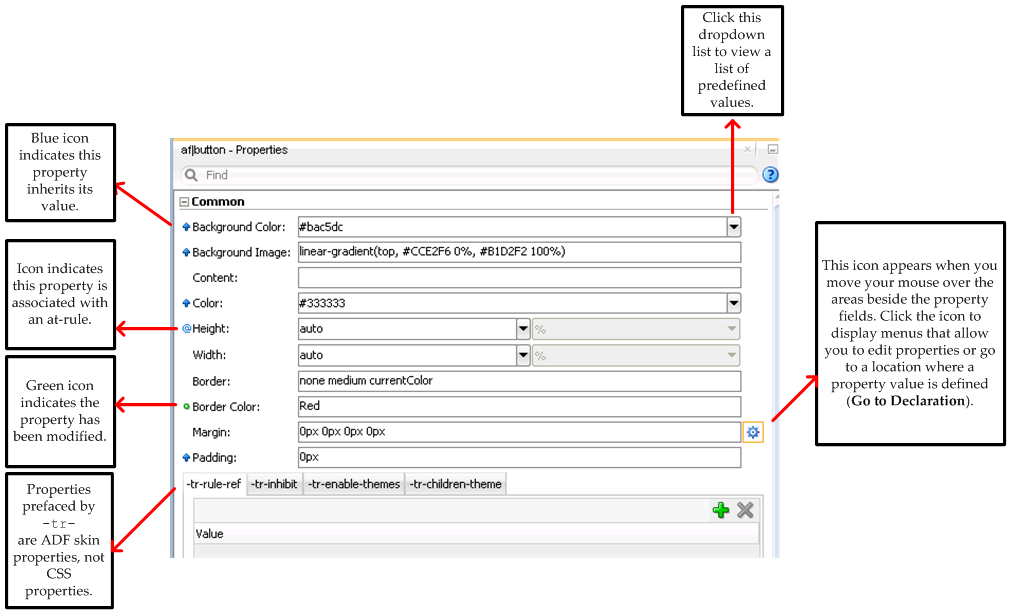
Task: Click the search magnifier icon in Find
Action: [191, 175]
